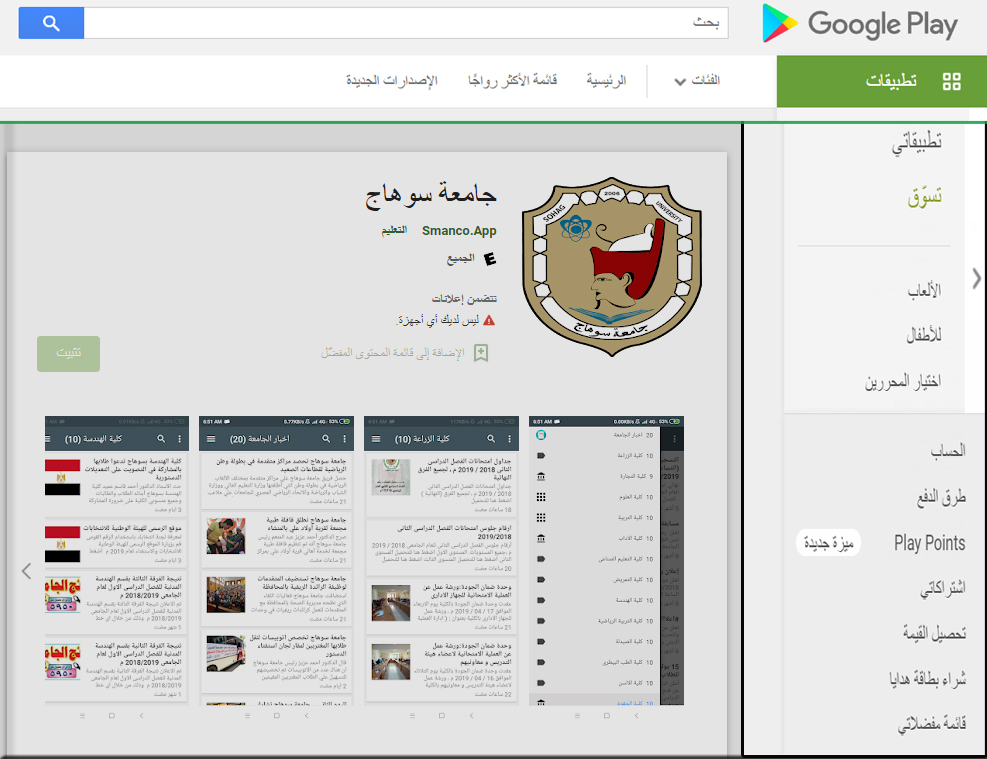Click the Everyone content rating icon

[490, 259]
